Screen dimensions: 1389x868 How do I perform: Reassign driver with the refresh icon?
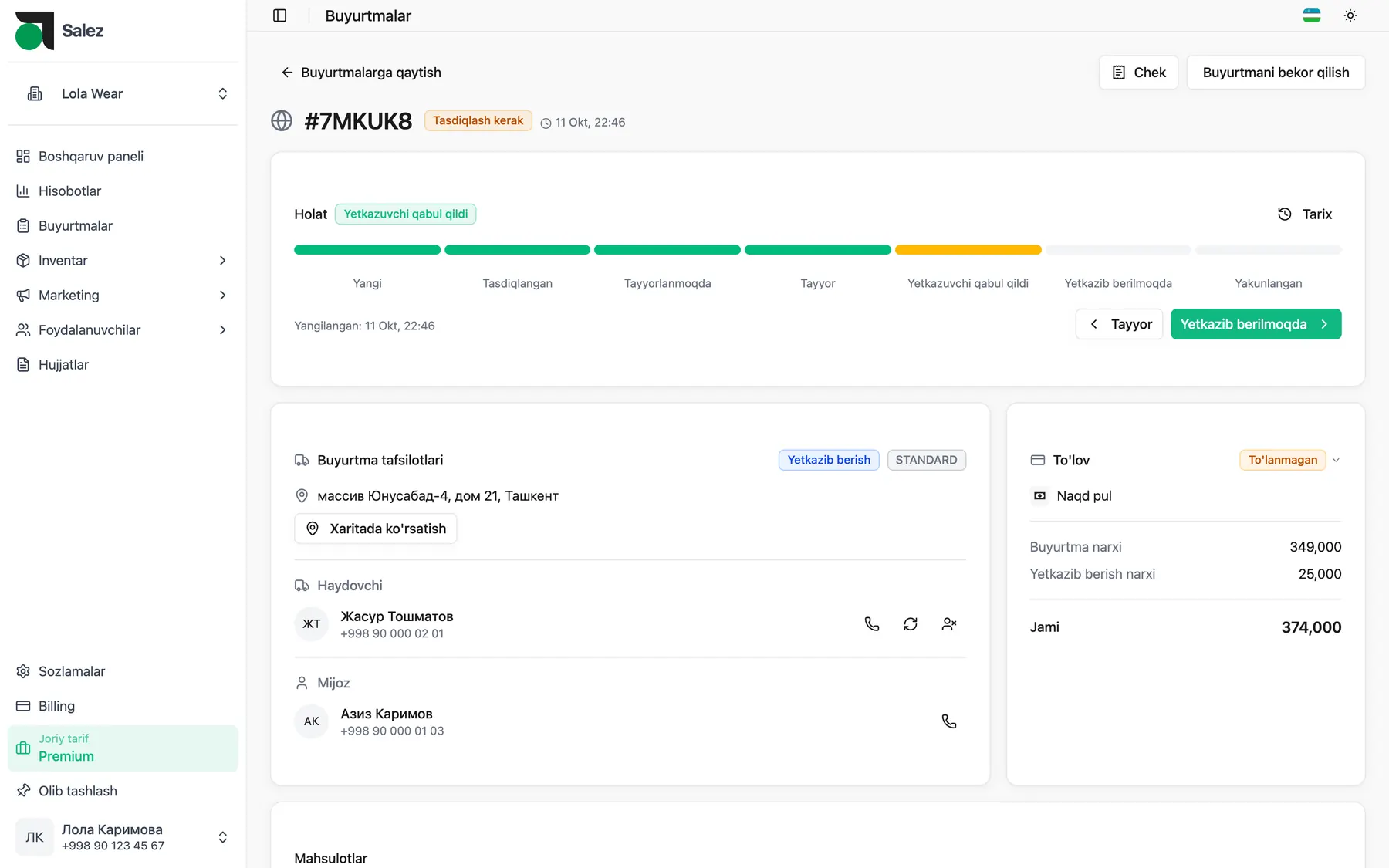pyautogui.click(x=911, y=624)
